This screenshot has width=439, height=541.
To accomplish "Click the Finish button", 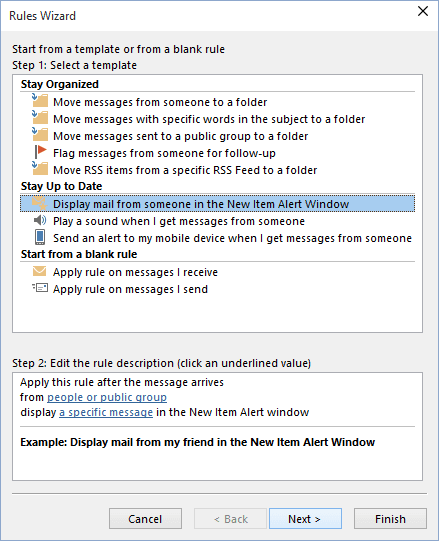I will point(390,519).
